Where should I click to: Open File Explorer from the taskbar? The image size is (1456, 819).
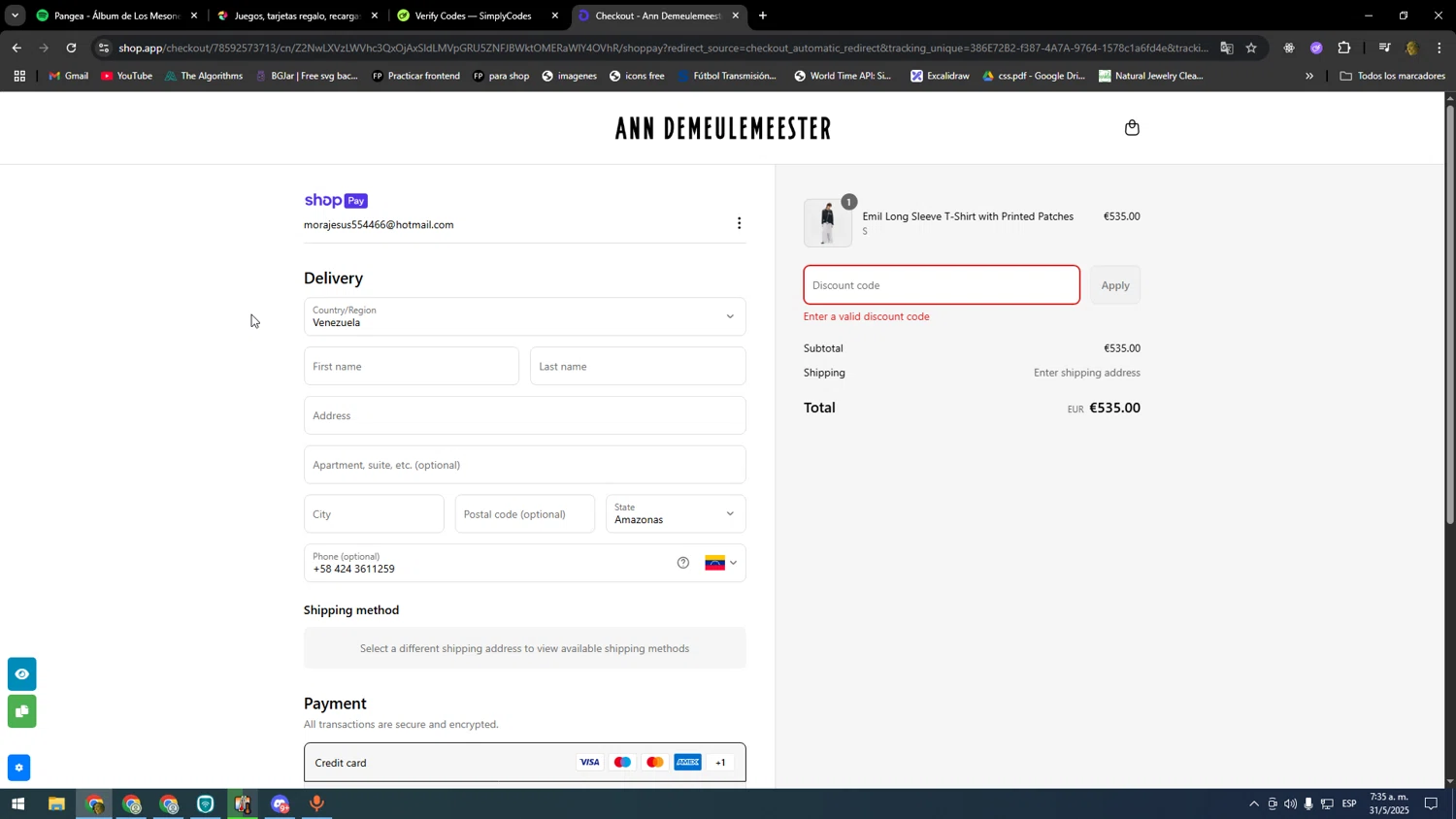(56, 804)
